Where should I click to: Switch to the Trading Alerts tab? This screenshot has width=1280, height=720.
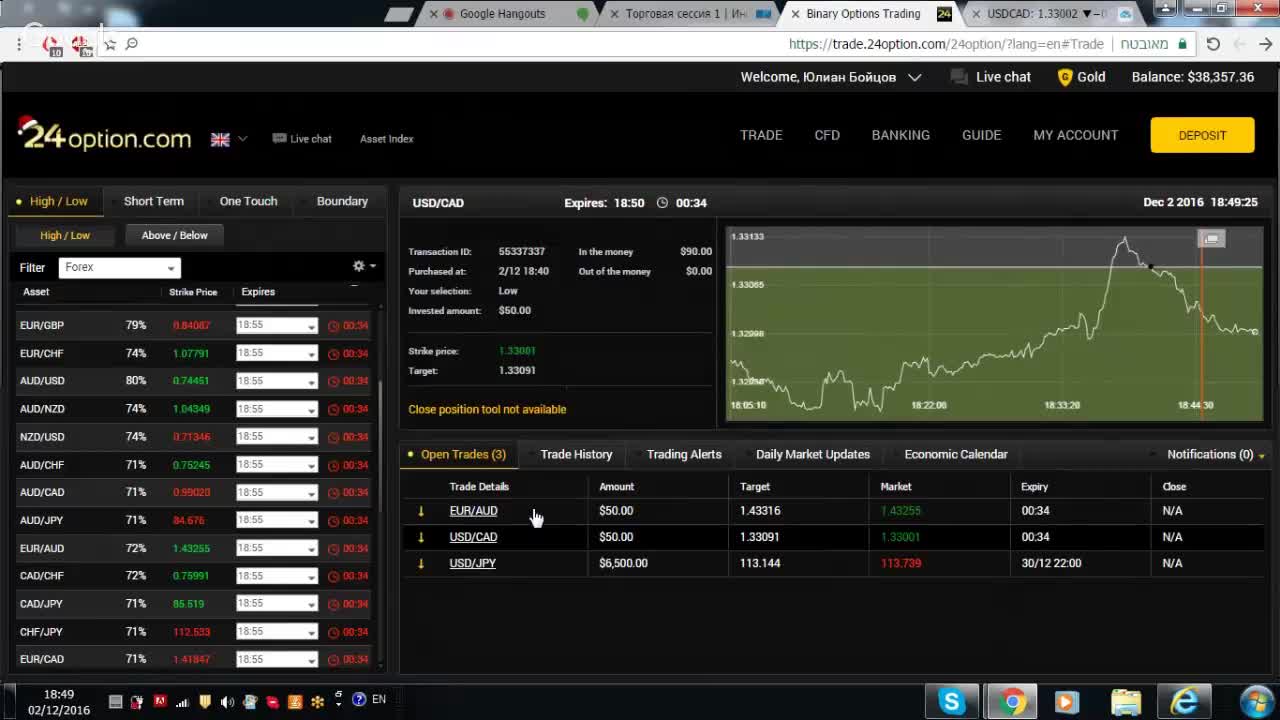(x=684, y=454)
